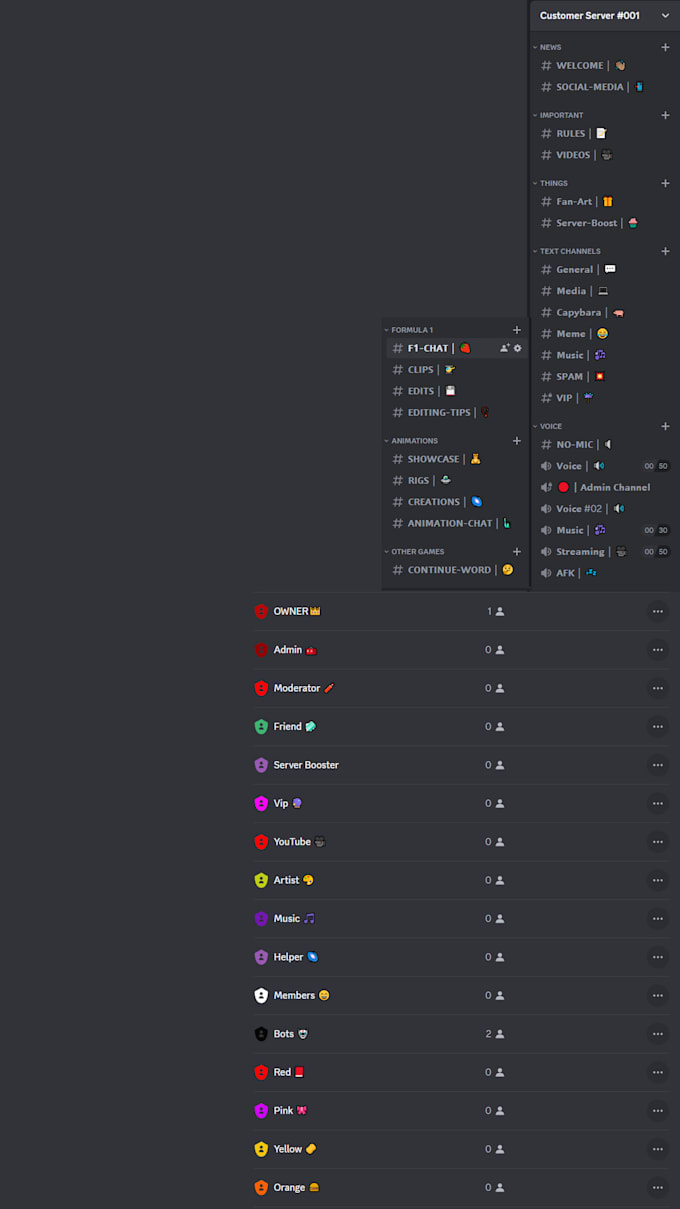
Task: Add a channel in the VOICE category
Action: 667,426
